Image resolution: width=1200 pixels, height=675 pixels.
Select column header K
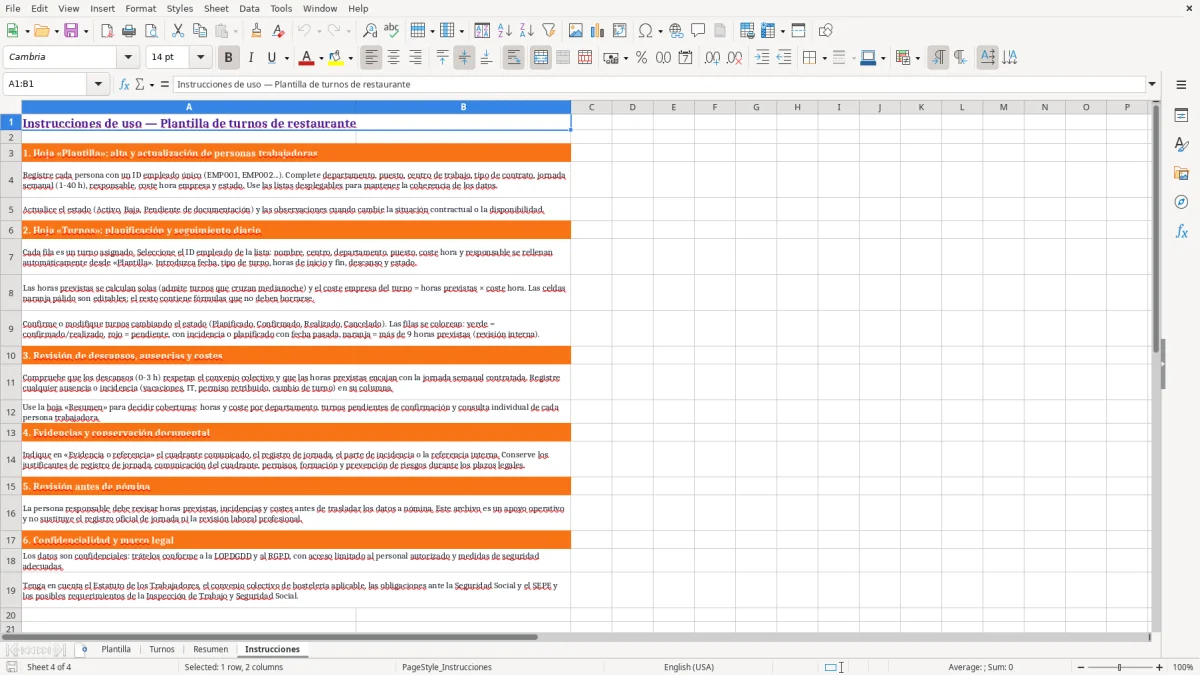point(920,107)
